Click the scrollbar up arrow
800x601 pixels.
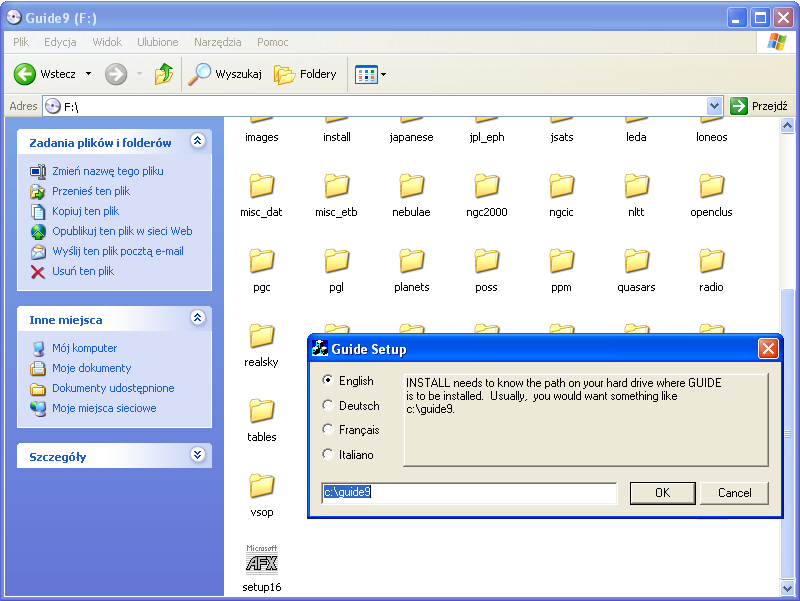pos(787,126)
